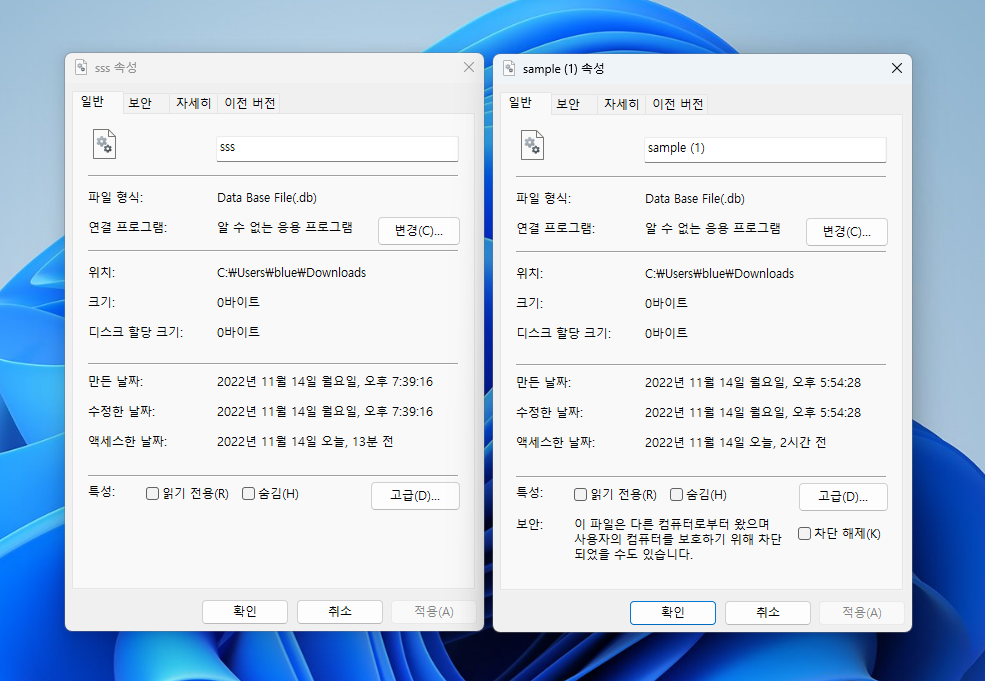Open 자세히 tab in sample (1) window
This screenshot has width=985, height=681.
tap(621, 104)
